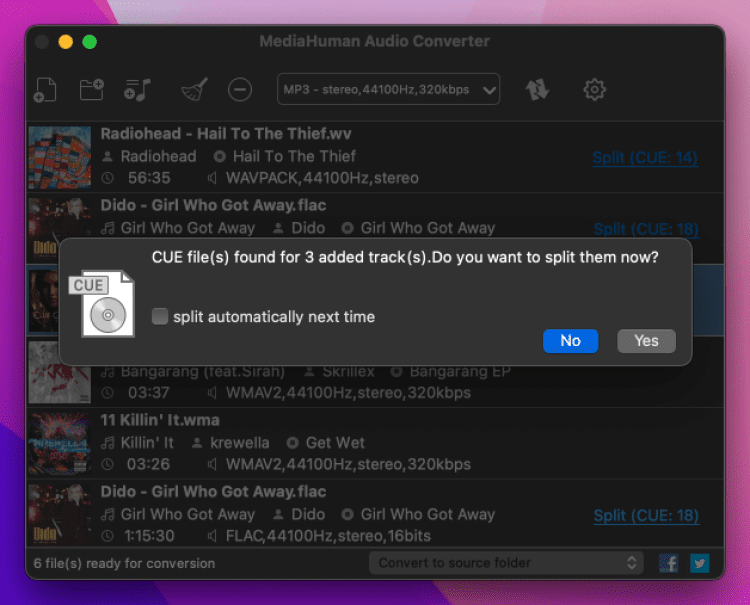Click the Add folder toolbar icon
Viewport: 750px width, 605px height.
pyautogui.click(x=91, y=89)
